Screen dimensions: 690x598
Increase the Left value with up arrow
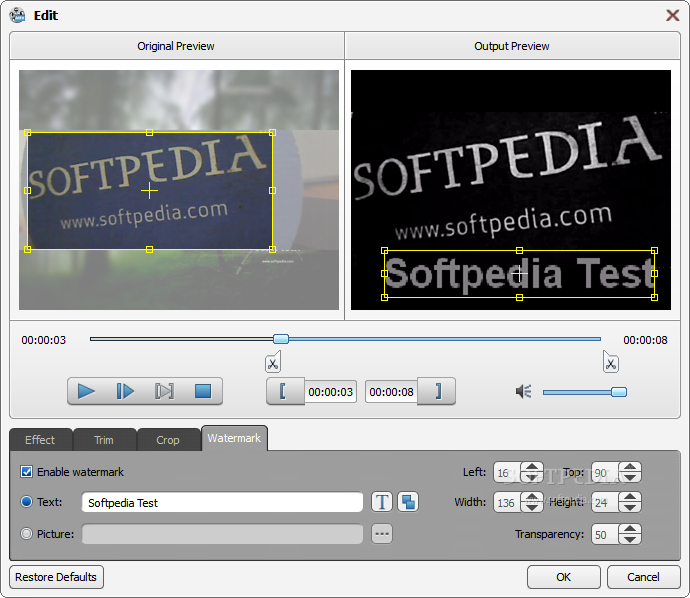coord(532,467)
